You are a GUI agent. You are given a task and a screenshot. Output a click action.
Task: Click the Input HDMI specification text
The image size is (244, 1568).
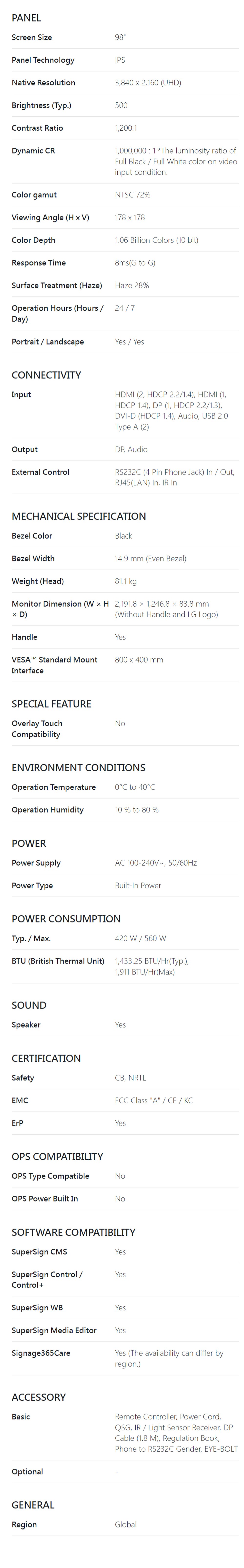[x=172, y=410]
